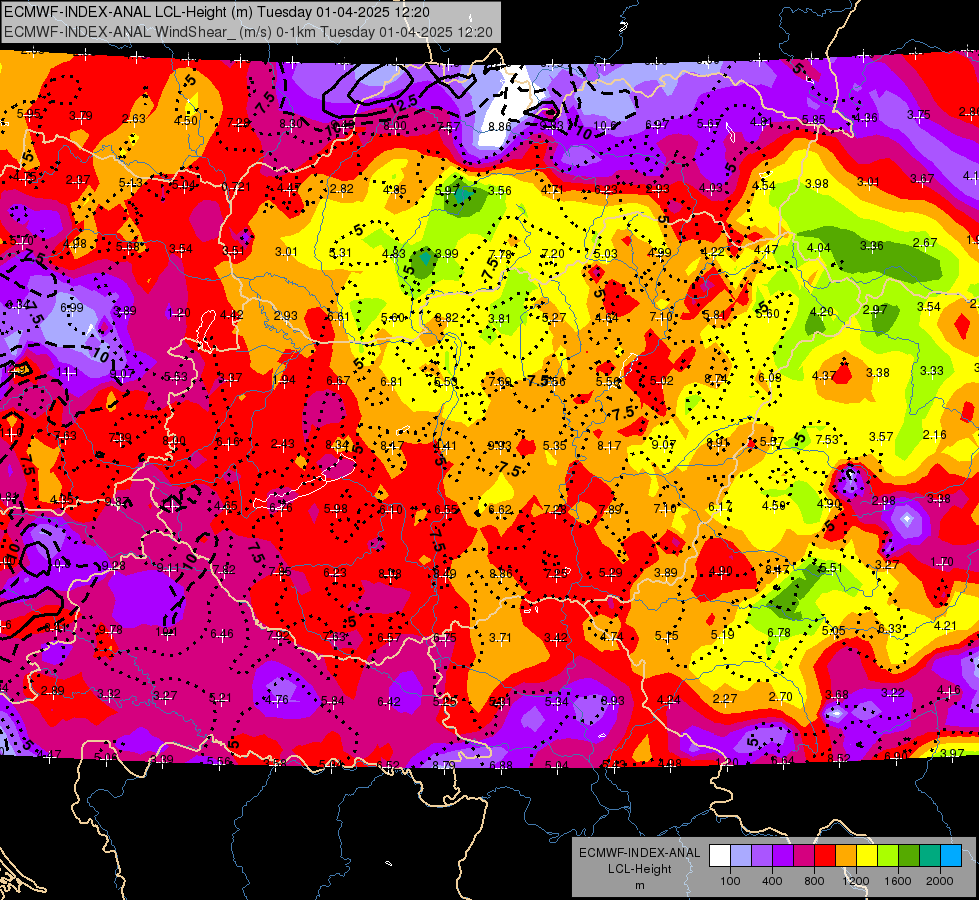Click the legend title ECMWF-INDEX-ANAL
The width and height of the screenshot is (979, 900).
639,853
